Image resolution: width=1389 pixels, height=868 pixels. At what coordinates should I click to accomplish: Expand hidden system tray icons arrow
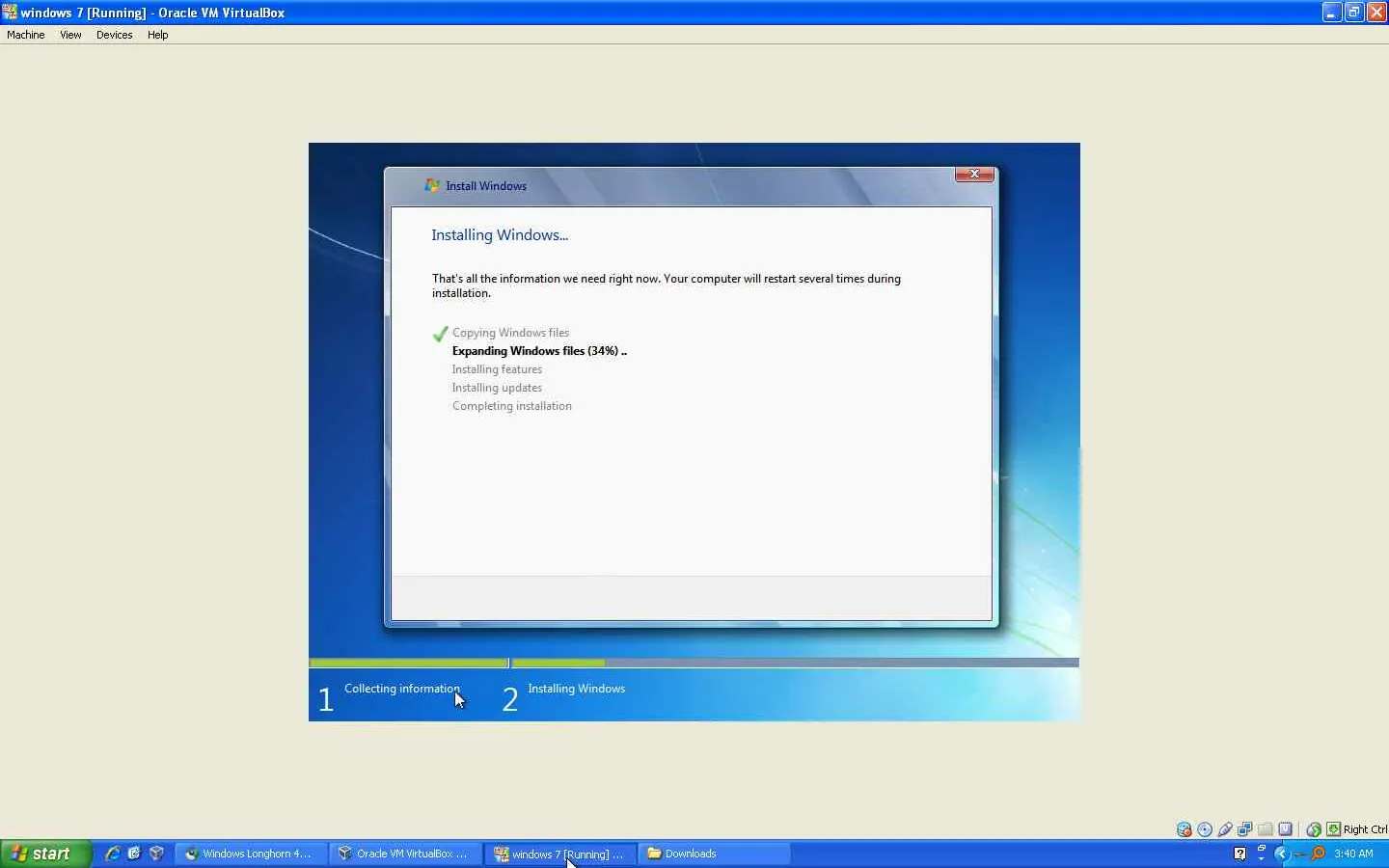coord(1282,854)
